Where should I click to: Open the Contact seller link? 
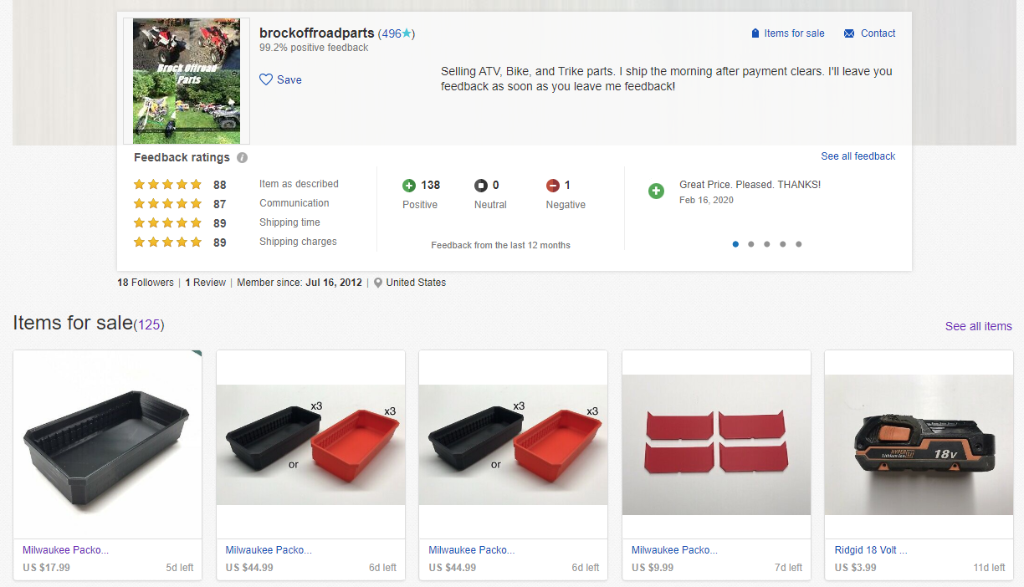[878, 33]
